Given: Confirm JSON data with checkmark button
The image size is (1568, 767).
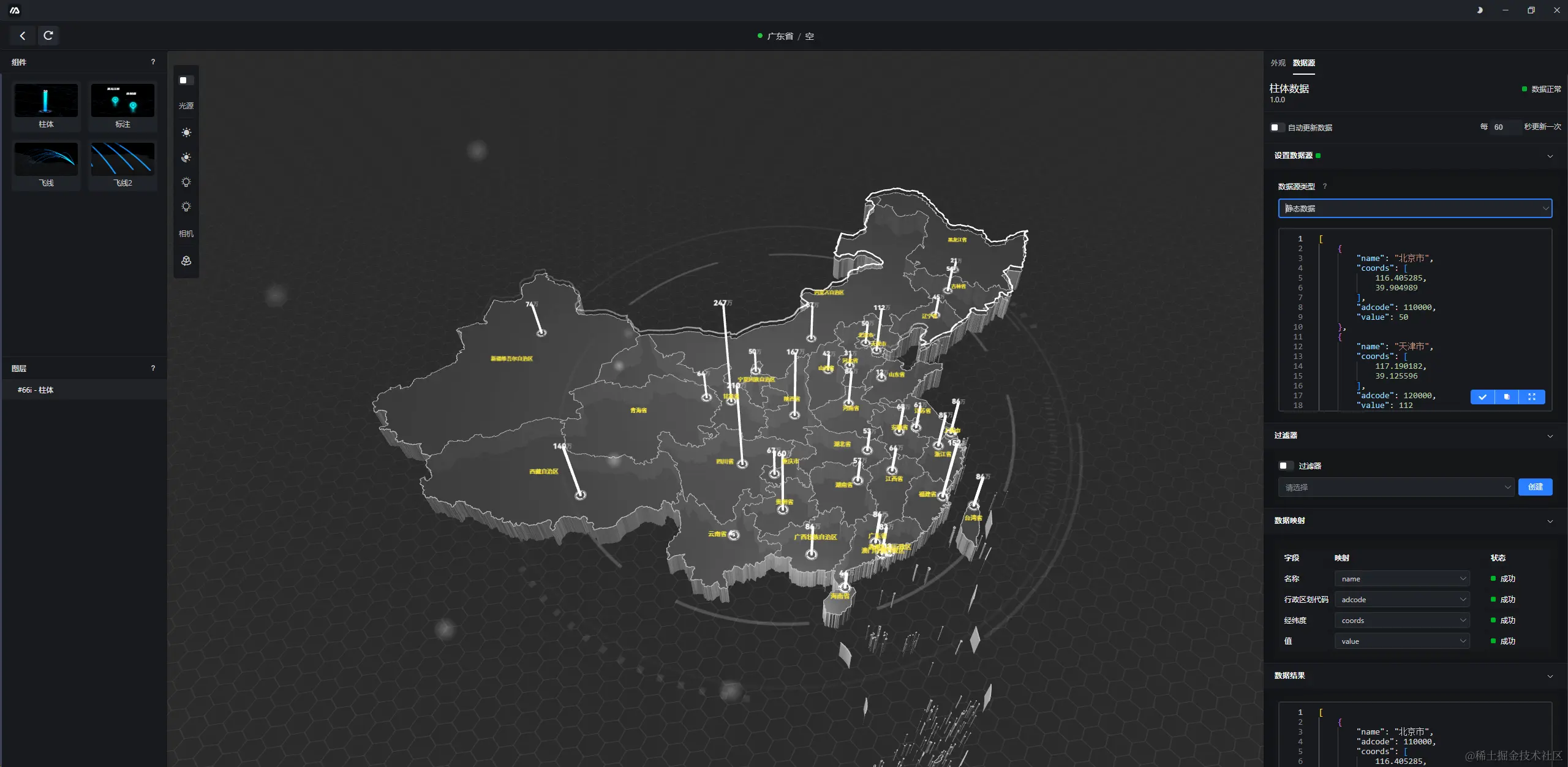Looking at the screenshot, I should (1482, 397).
